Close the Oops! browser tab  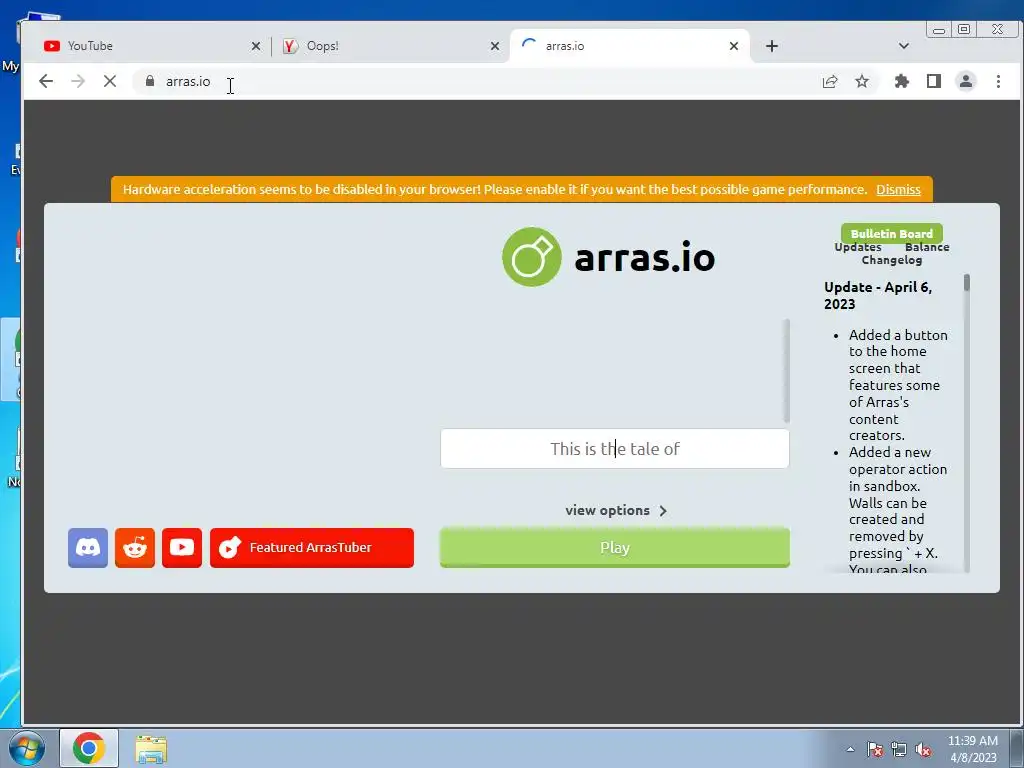(495, 46)
